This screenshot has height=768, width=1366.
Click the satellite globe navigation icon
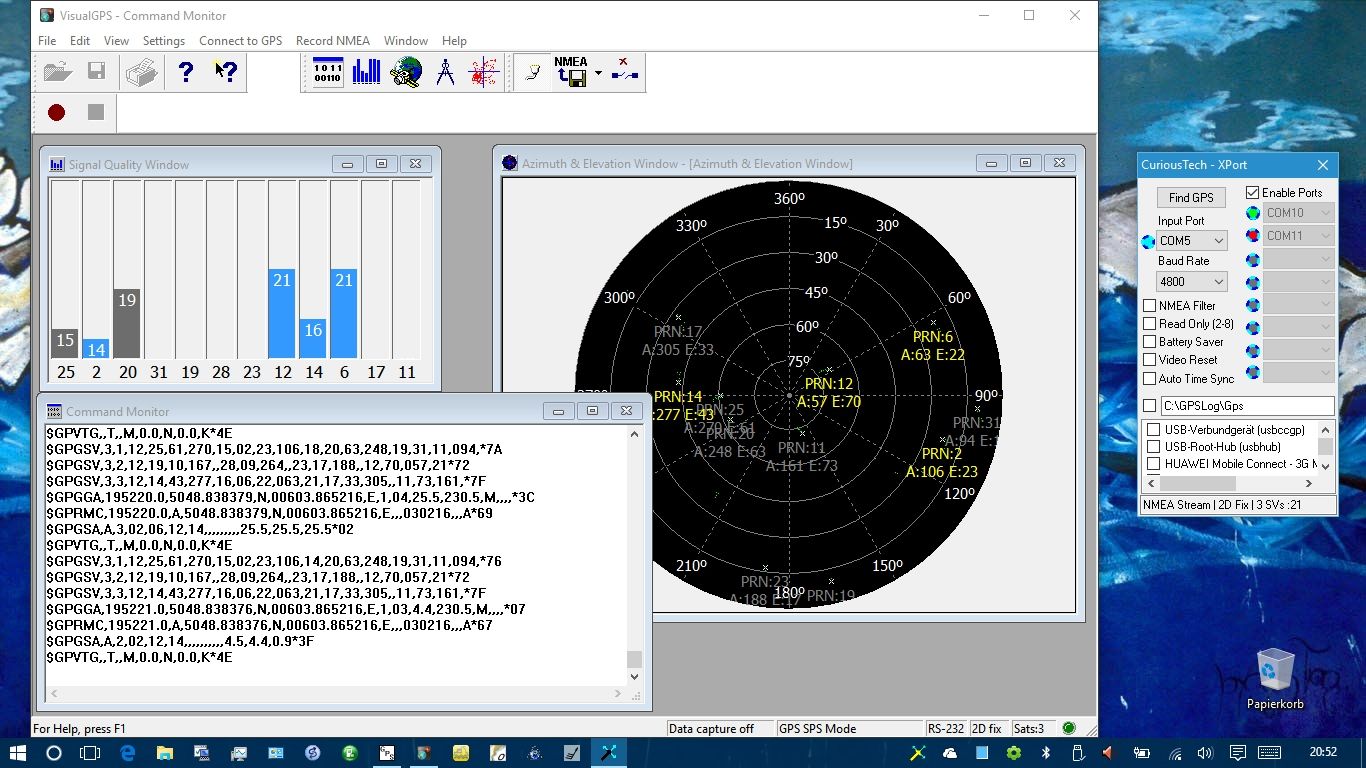coord(406,72)
